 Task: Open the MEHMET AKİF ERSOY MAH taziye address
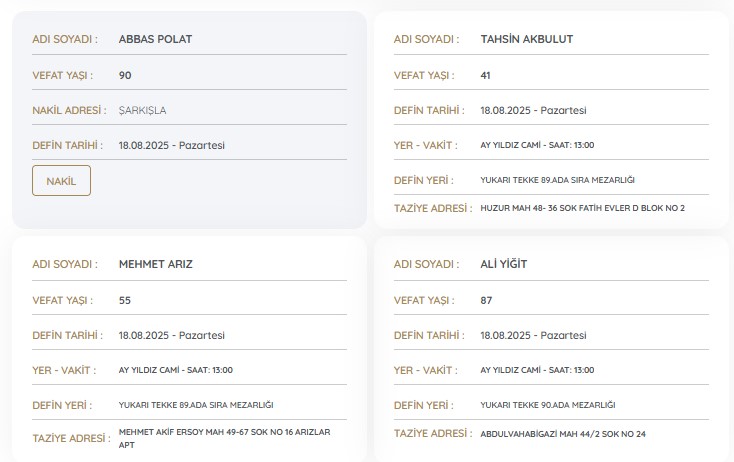coord(224,437)
